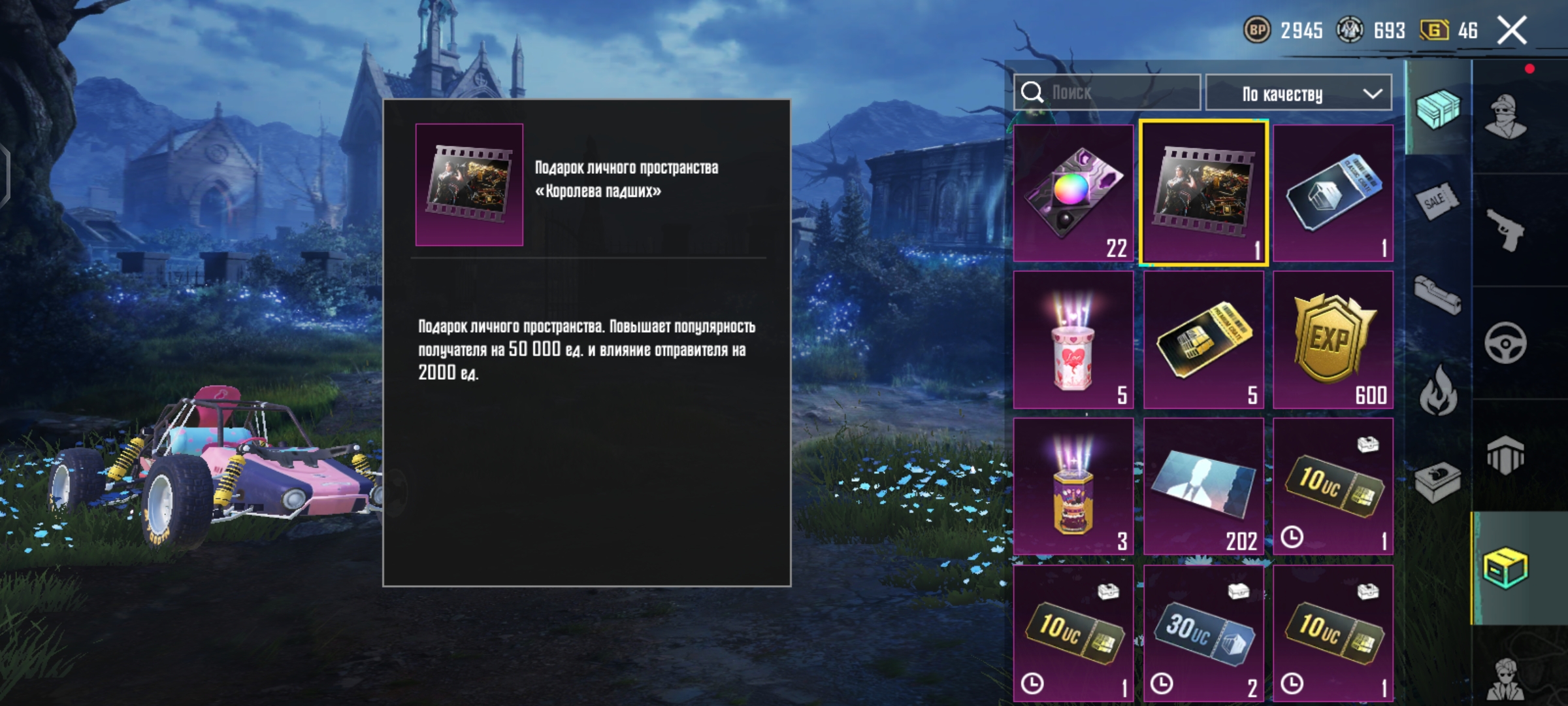Expand the 'По качеству' sort dropdown
This screenshot has width=1568, height=706.
click(1298, 93)
